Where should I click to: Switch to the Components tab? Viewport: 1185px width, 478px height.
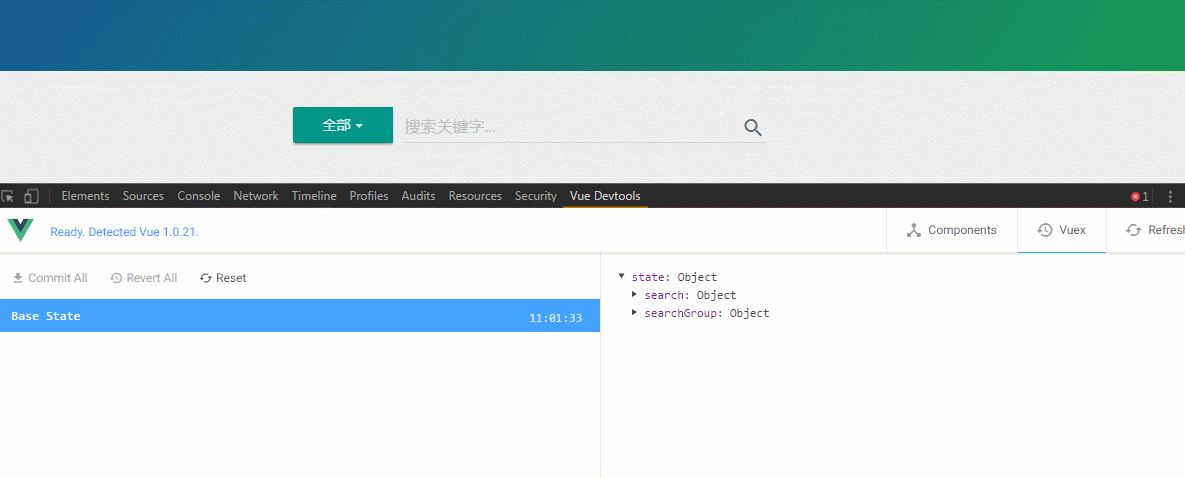coord(951,230)
